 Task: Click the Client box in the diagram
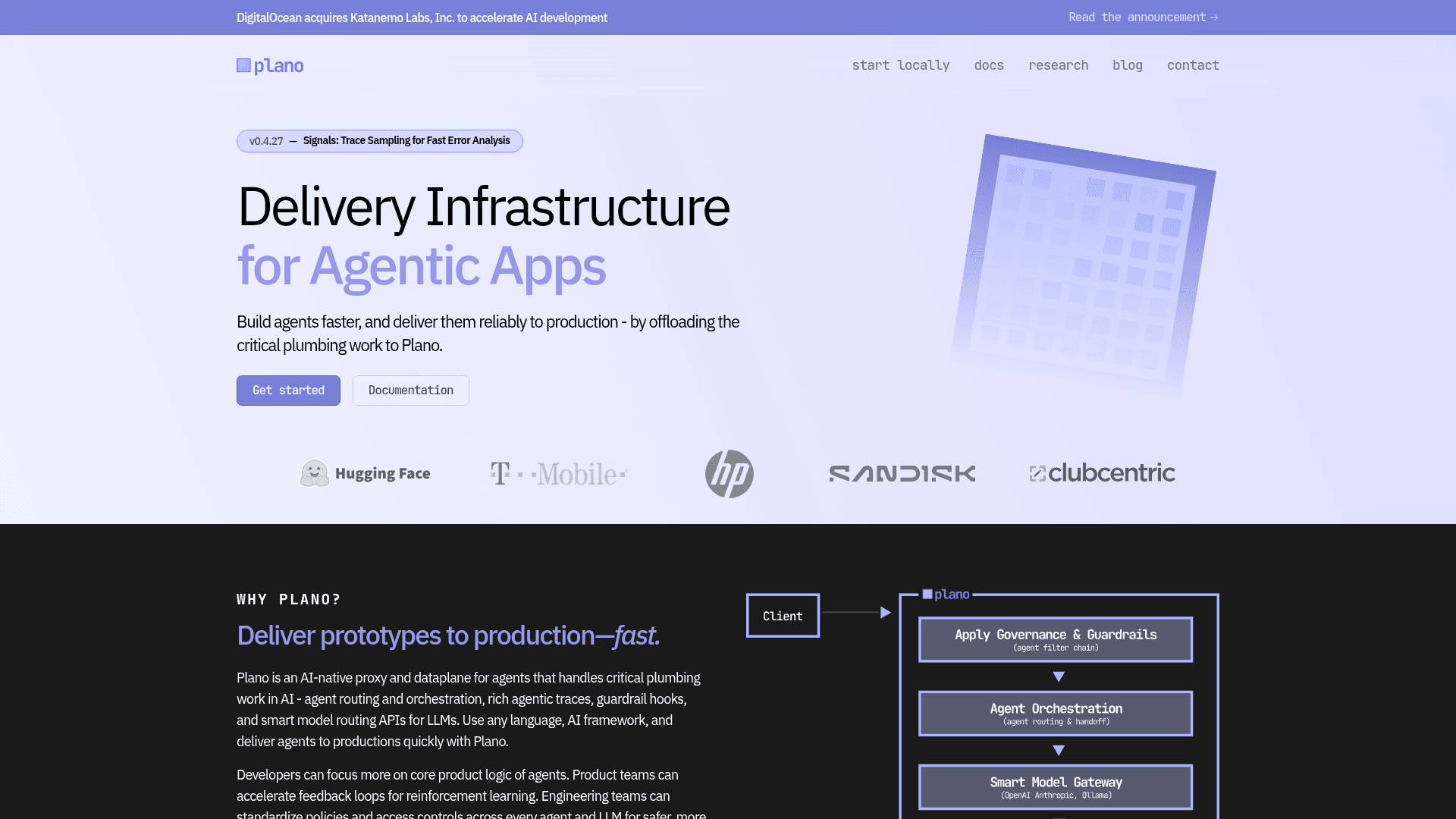tap(783, 616)
